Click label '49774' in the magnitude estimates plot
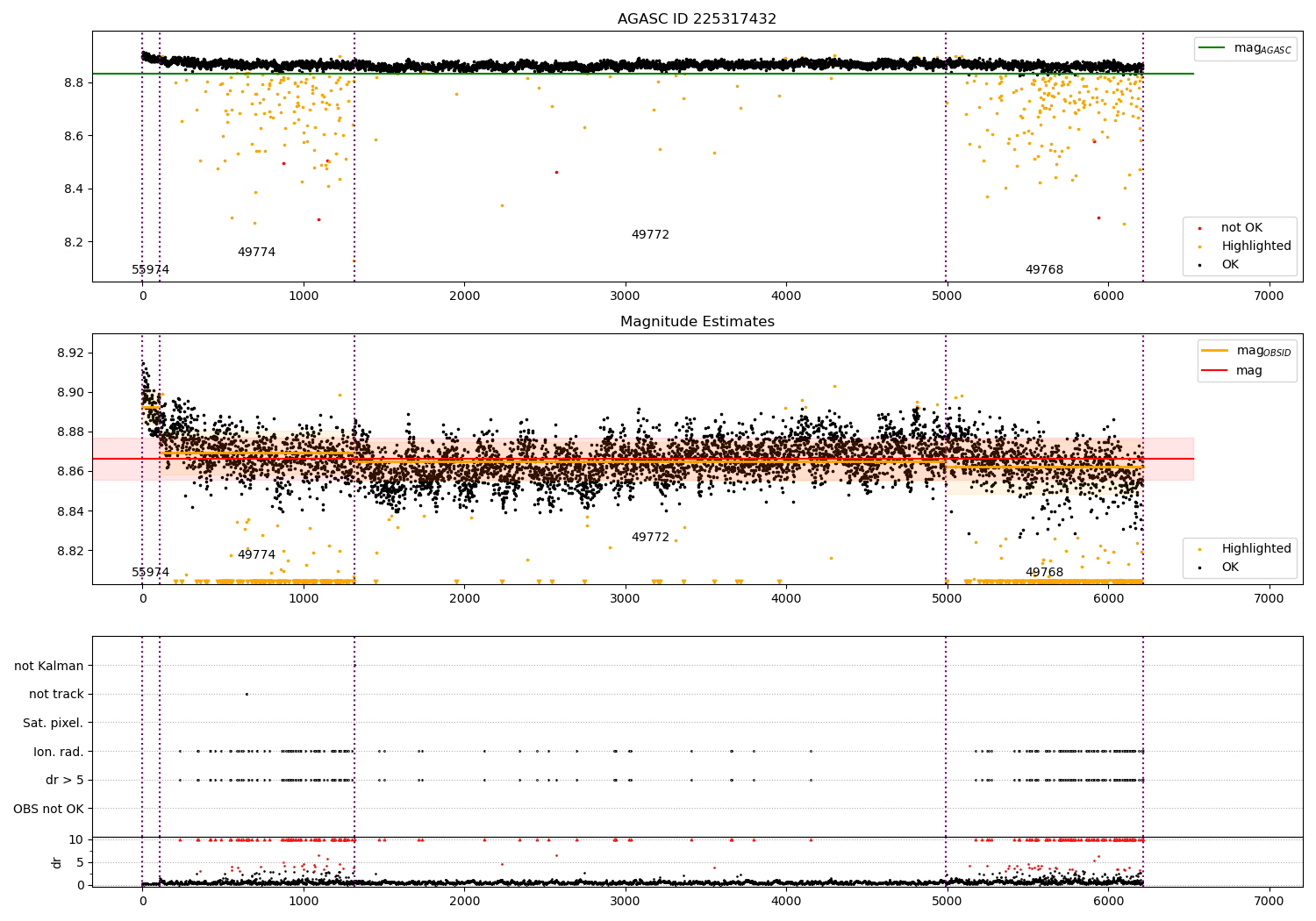Screen dimensions: 1316x921 [x=256, y=555]
